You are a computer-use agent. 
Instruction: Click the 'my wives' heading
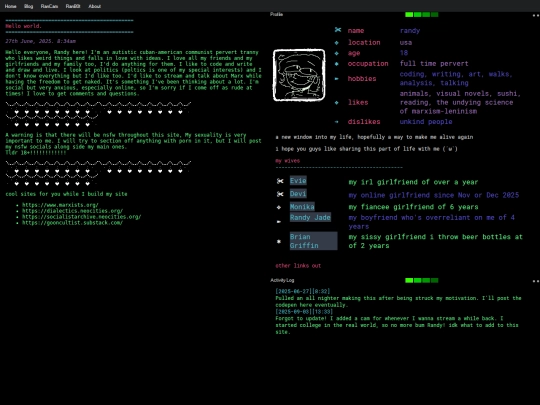[288, 161]
